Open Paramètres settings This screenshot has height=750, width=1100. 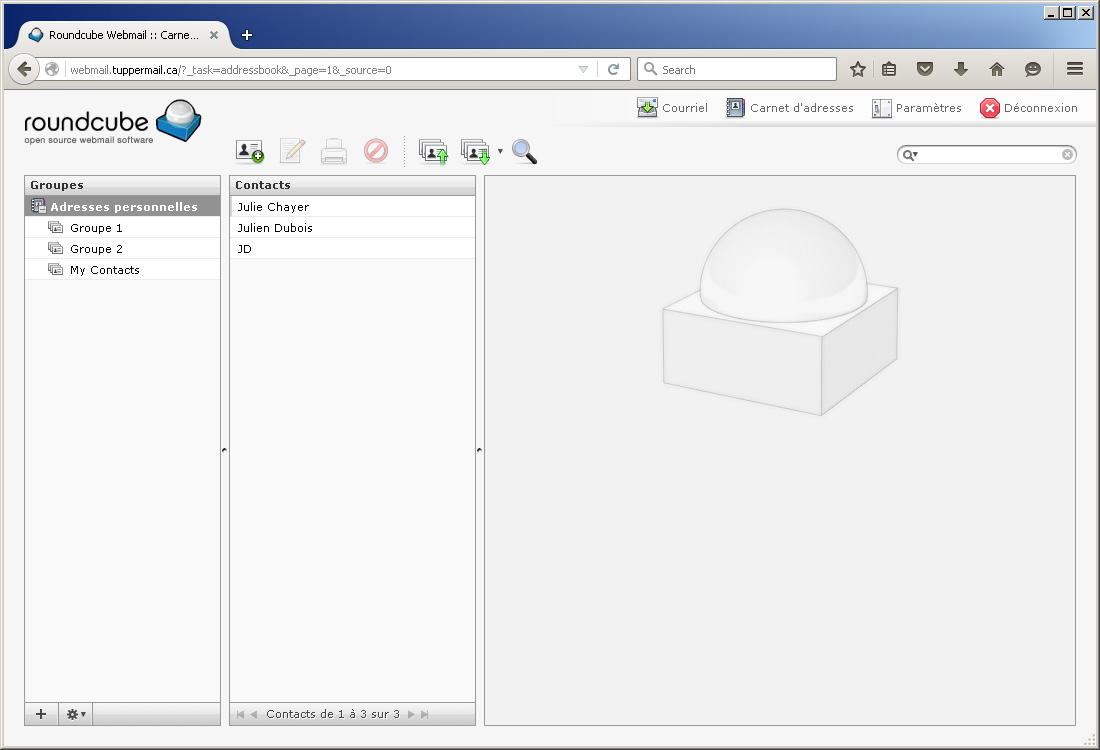click(917, 108)
